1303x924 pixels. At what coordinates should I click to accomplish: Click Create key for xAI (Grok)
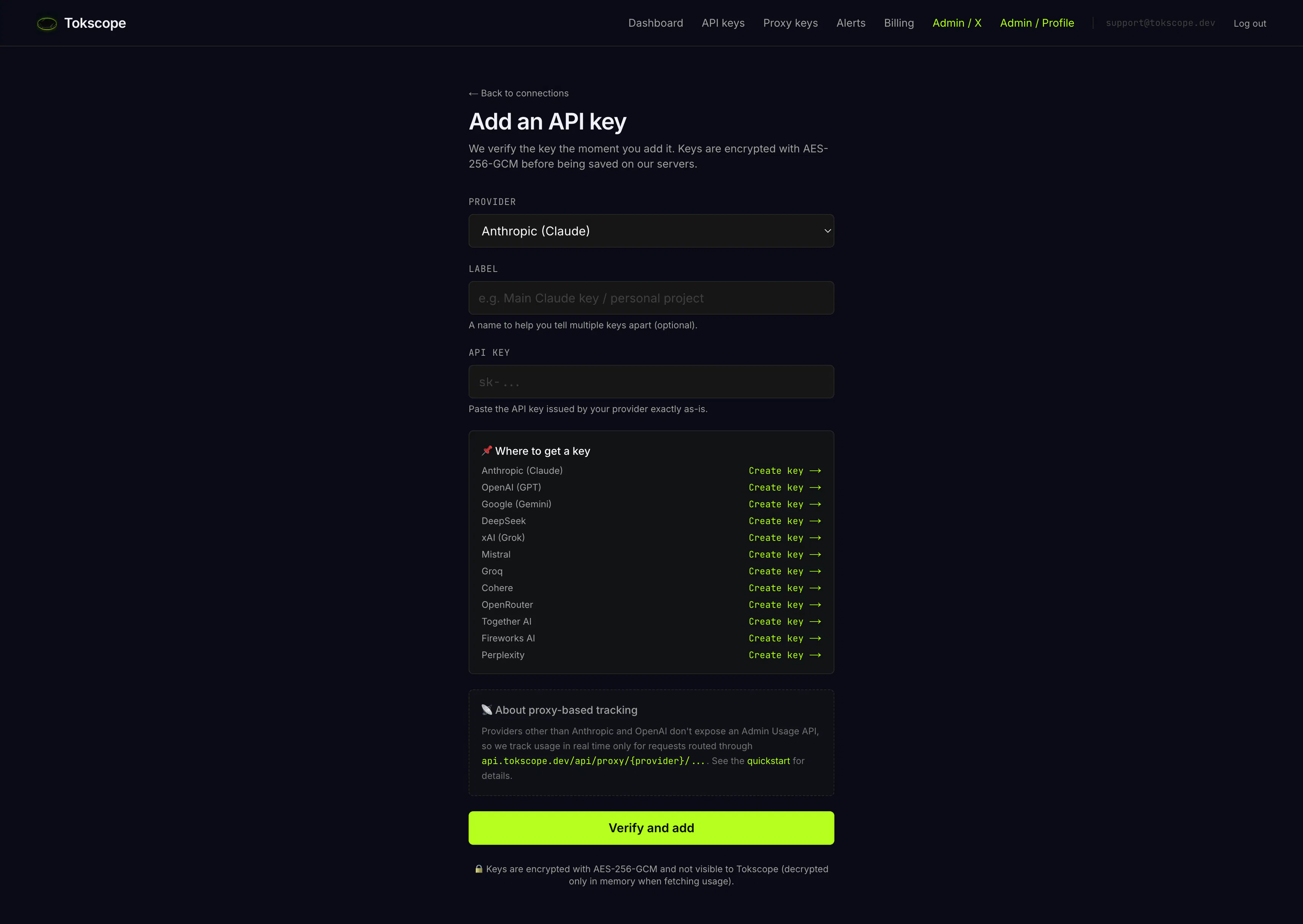tap(784, 538)
